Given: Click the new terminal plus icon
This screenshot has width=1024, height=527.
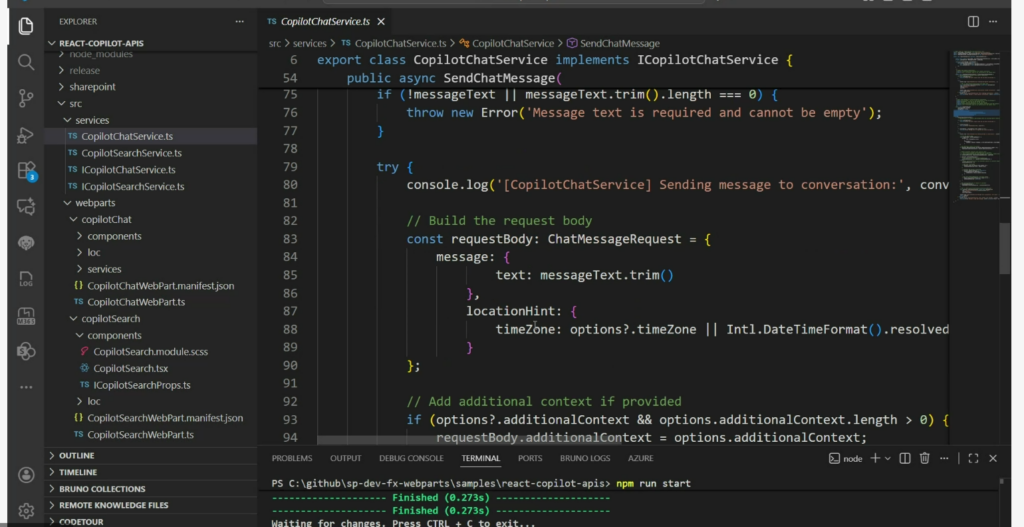Looking at the screenshot, I should [874, 458].
